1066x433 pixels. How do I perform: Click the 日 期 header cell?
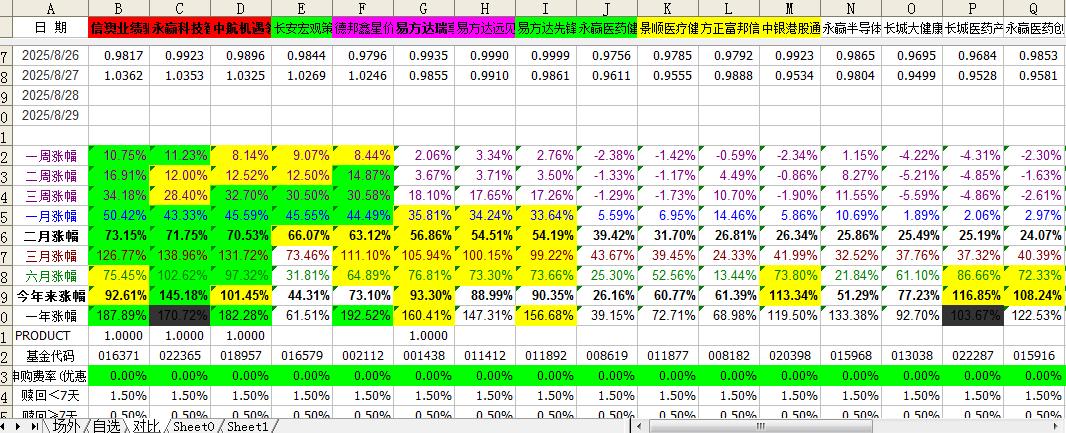point(50,28)
